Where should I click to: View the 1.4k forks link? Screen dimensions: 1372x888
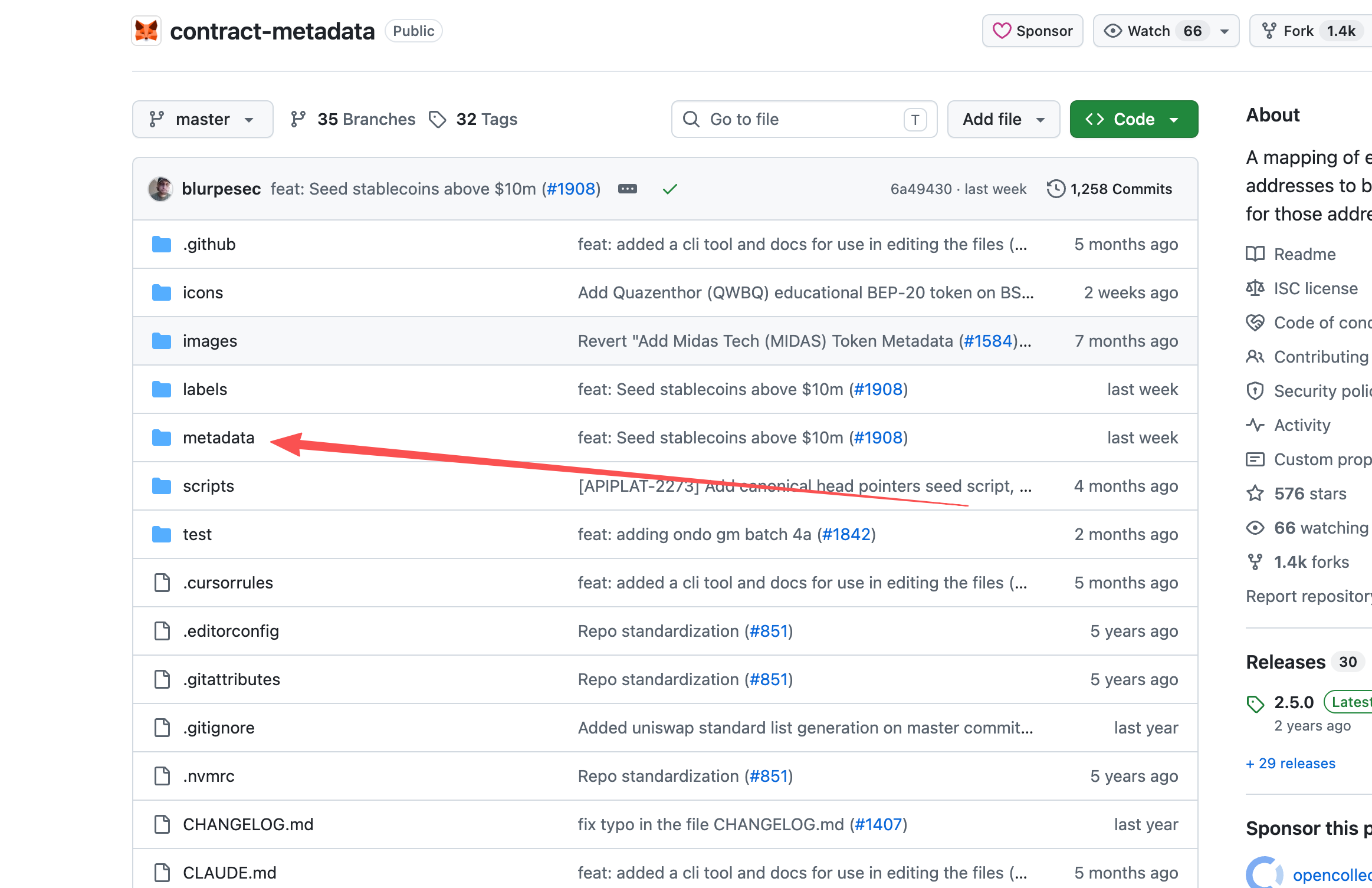1298,562
